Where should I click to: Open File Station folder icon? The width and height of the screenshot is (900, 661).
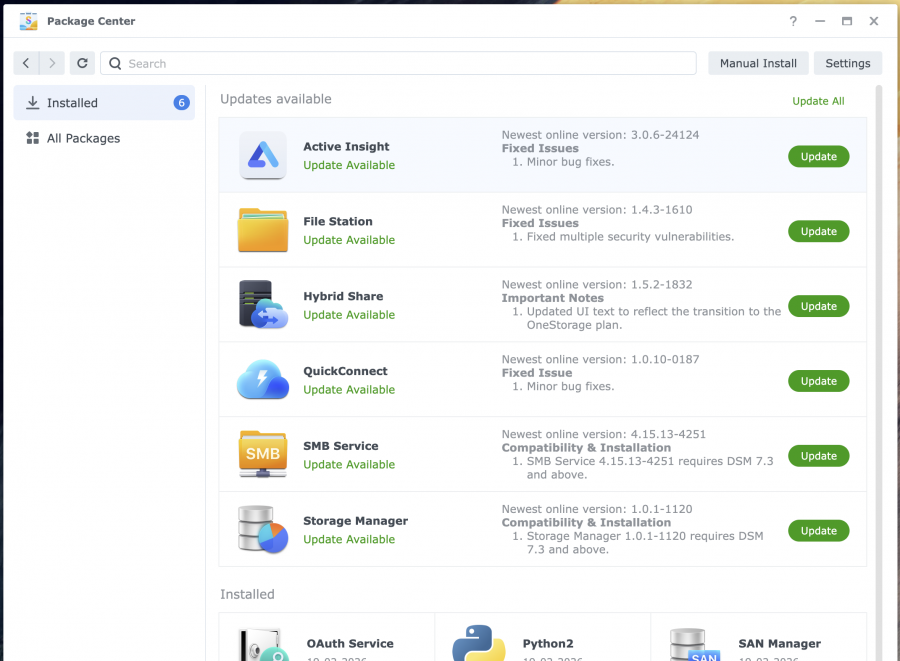click(263, 230)
